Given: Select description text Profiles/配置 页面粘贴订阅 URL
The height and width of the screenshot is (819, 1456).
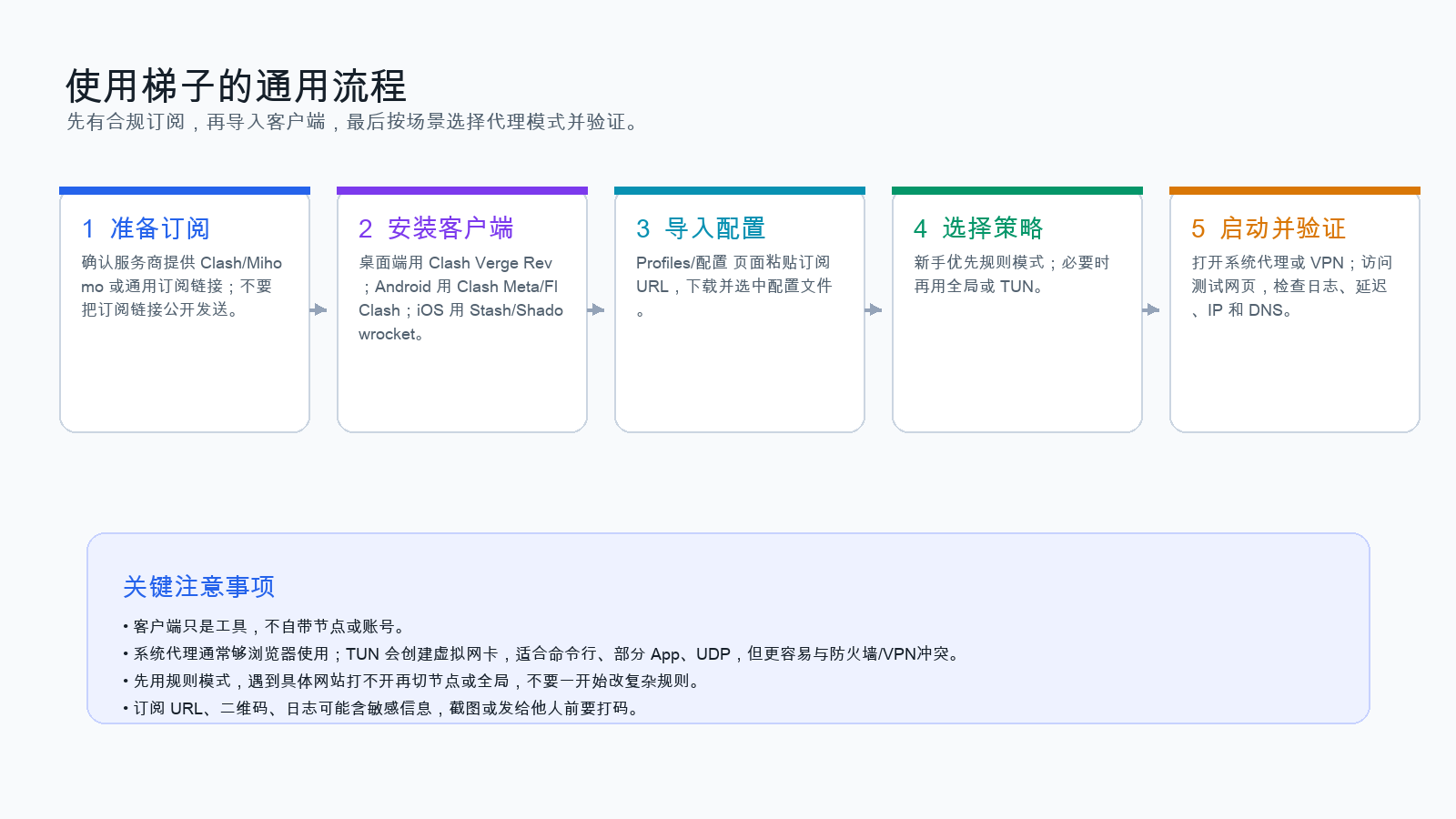Looking at the screenshot, I should point(733,286).
